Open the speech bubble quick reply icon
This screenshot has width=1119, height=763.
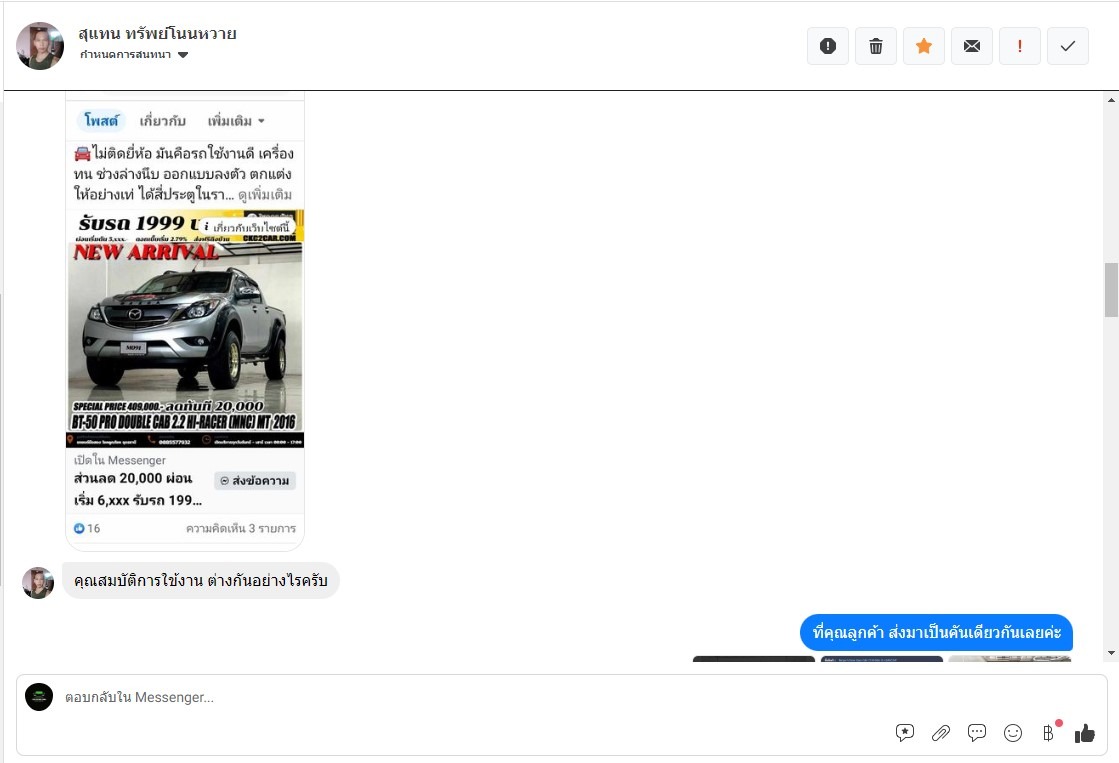[x=977, y=733]
